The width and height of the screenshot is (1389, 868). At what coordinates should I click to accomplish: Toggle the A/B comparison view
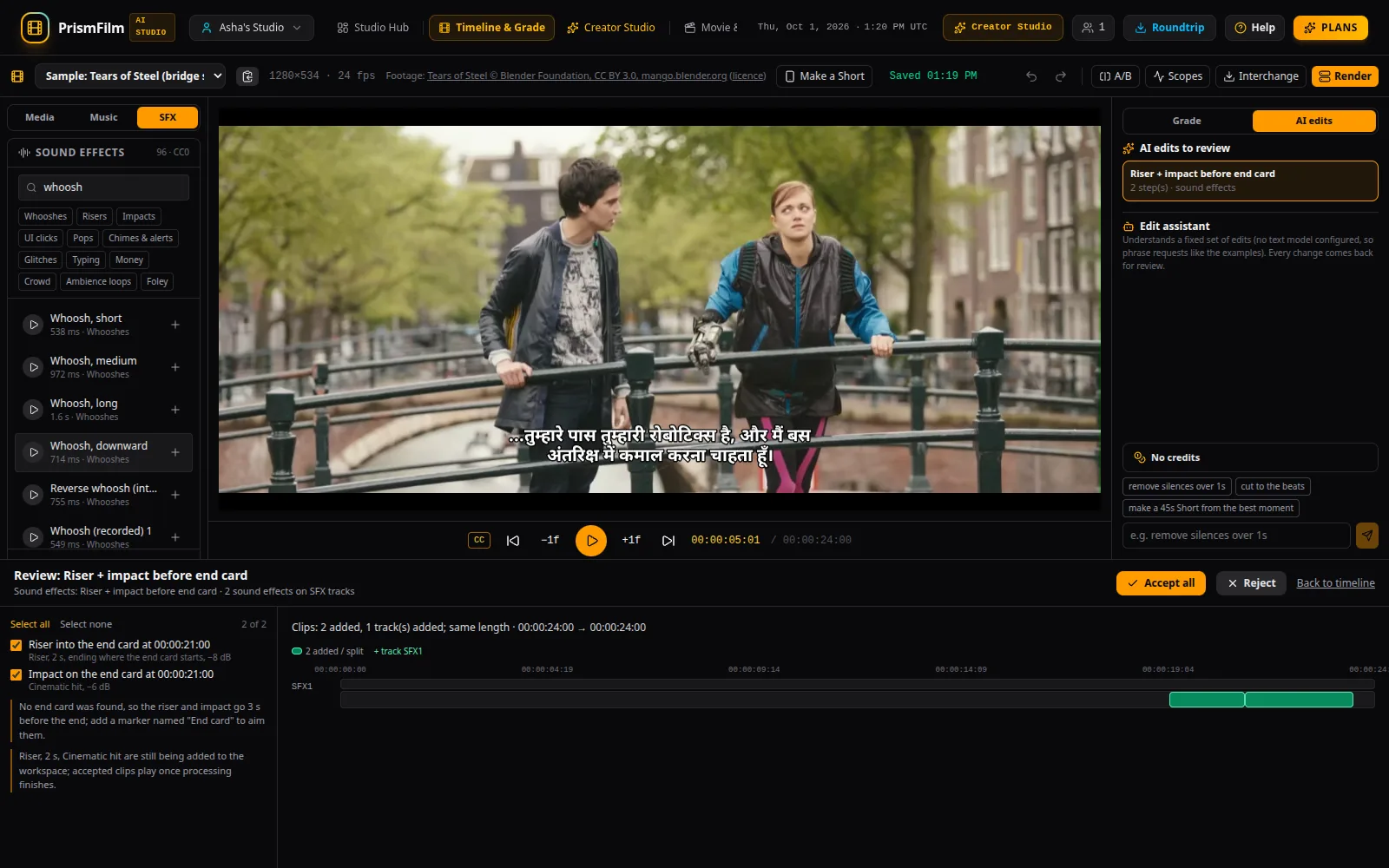(1115, 76)
